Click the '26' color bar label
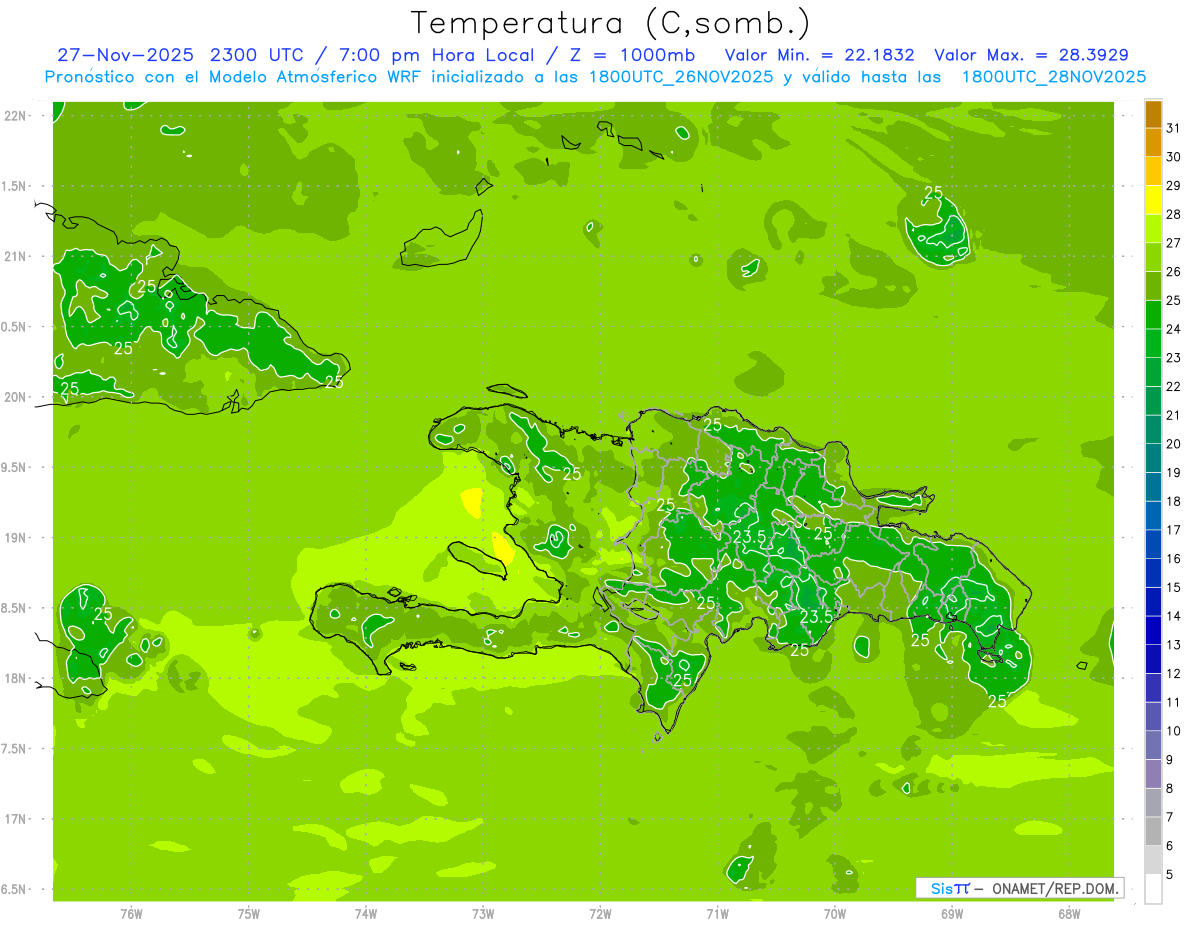Image resolution: width=1200 pixels, height=927 pixels. [1173, 271]
